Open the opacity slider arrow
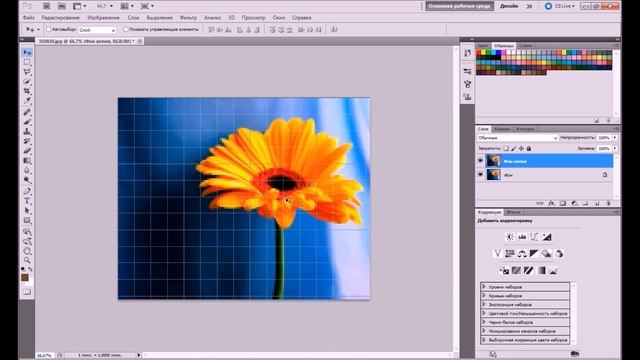640x360 pixels. click(x=615, y=138)
